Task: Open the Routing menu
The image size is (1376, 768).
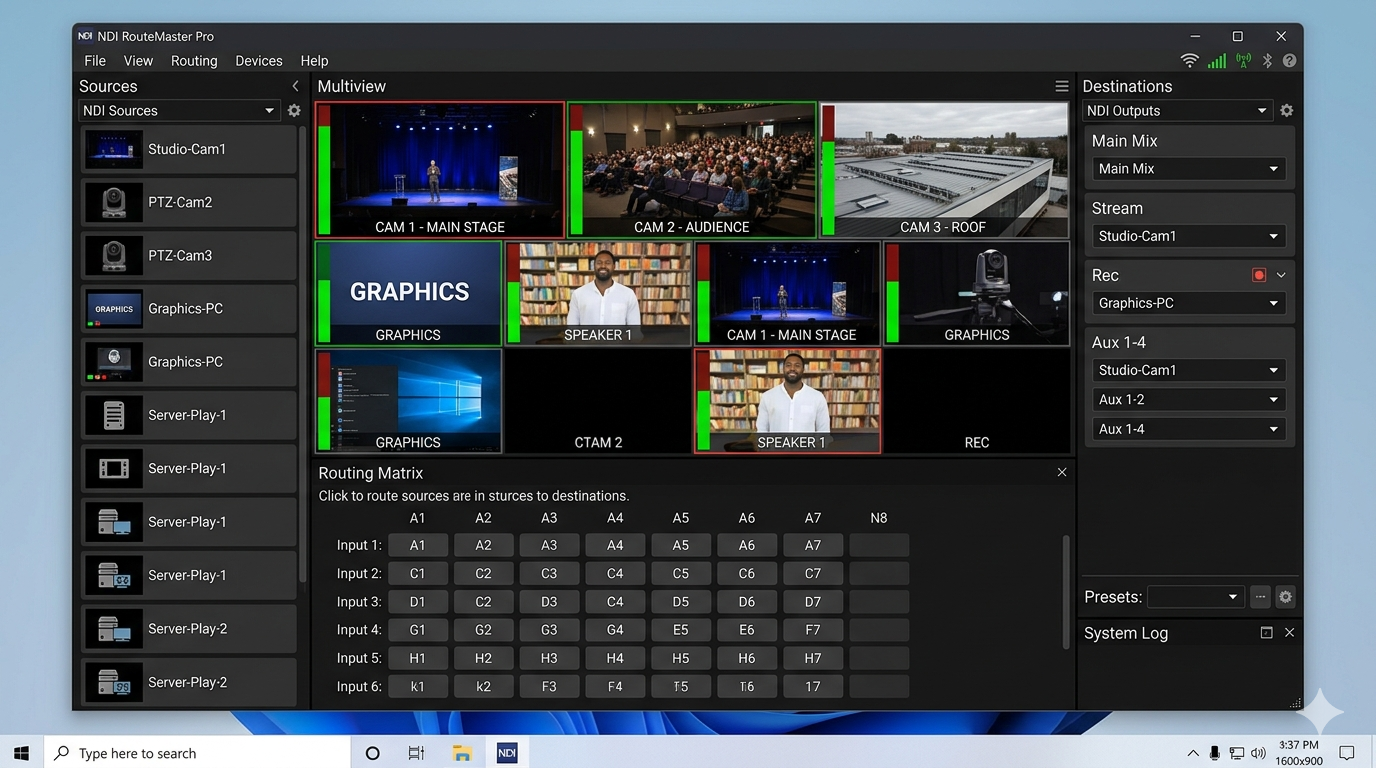Action: pyautogui.click(x=194, y=61)
